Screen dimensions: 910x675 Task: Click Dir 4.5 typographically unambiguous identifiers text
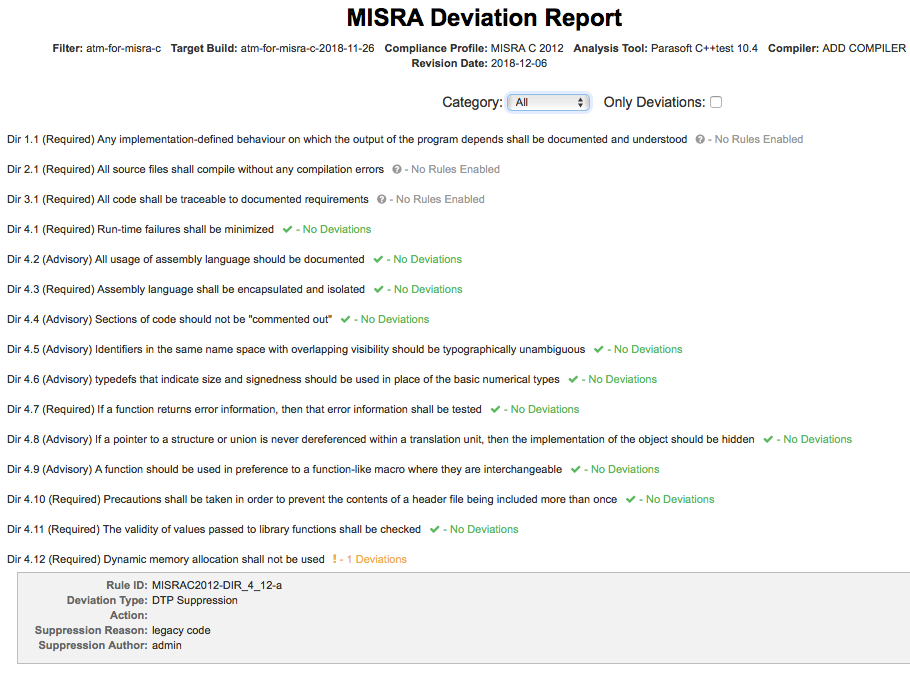[296, 349]
